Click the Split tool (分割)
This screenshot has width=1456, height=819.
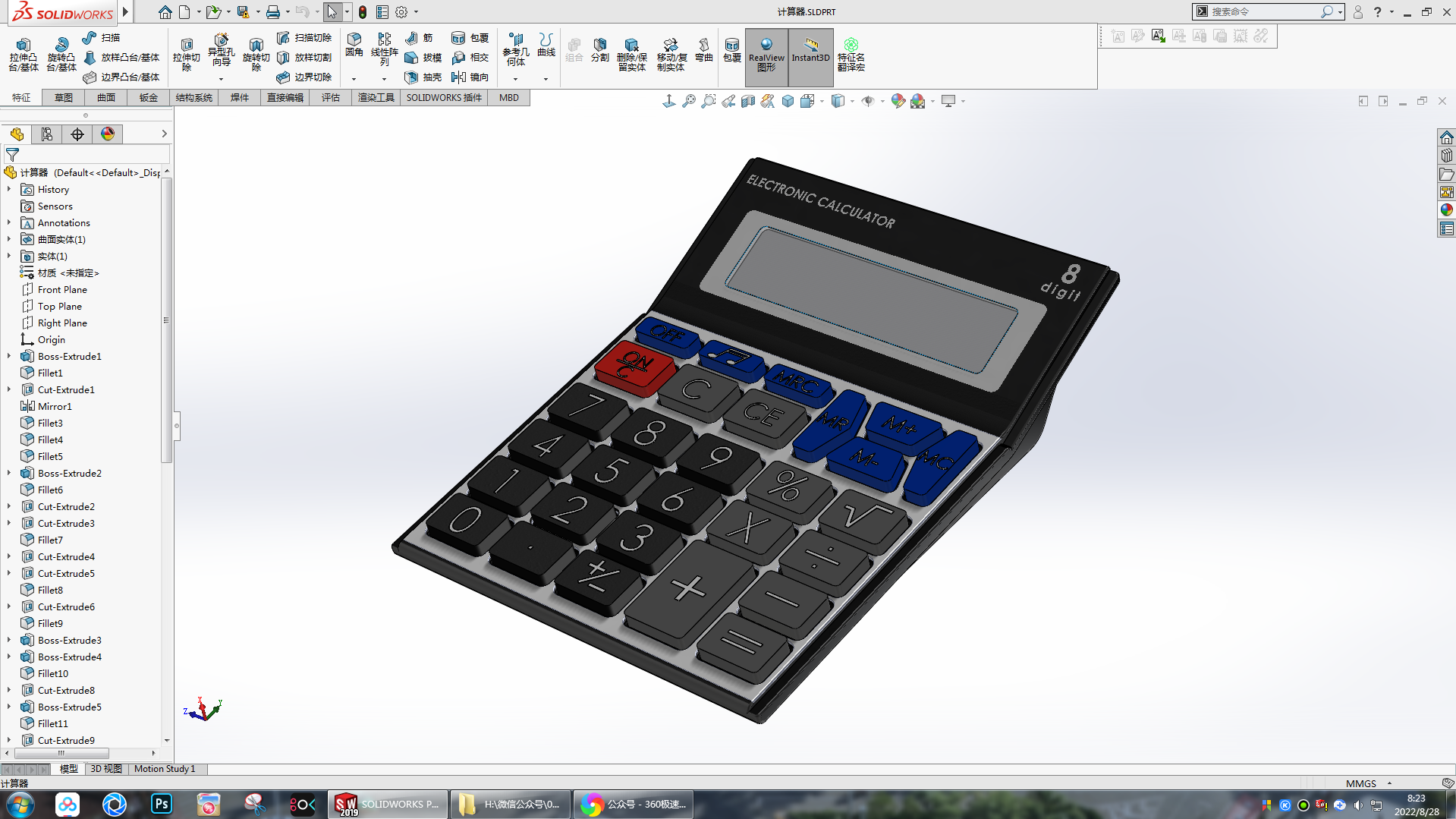[x=599, y=50]
